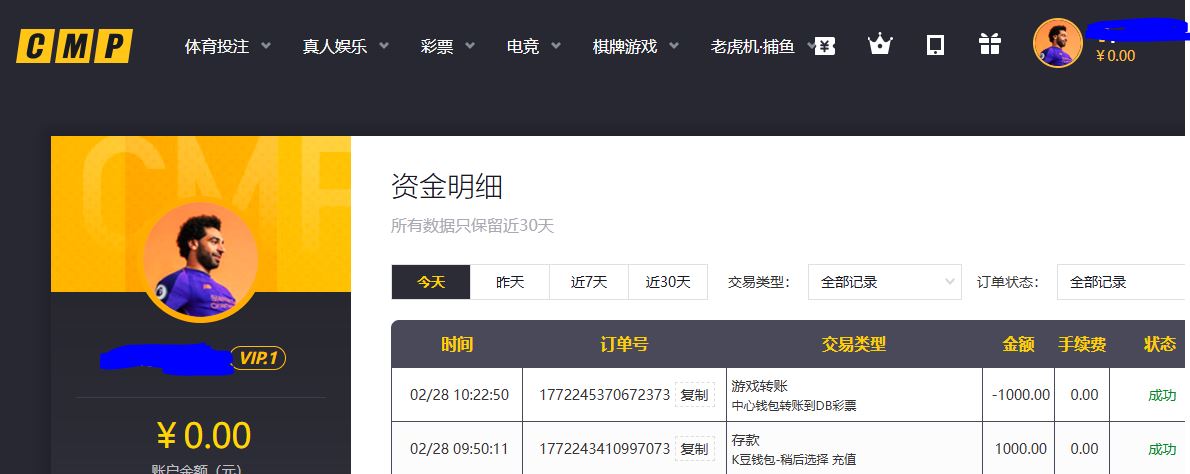This screenshot has height=474, width=1190.
Task: Click the VIP.1 badge
Action: (258, 358)
